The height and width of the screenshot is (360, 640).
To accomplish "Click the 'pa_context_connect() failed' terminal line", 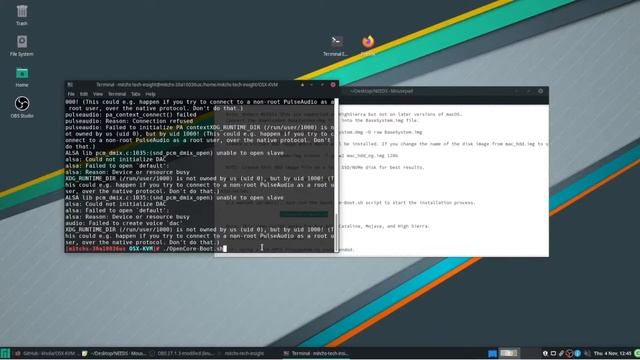I will point(131,115).
